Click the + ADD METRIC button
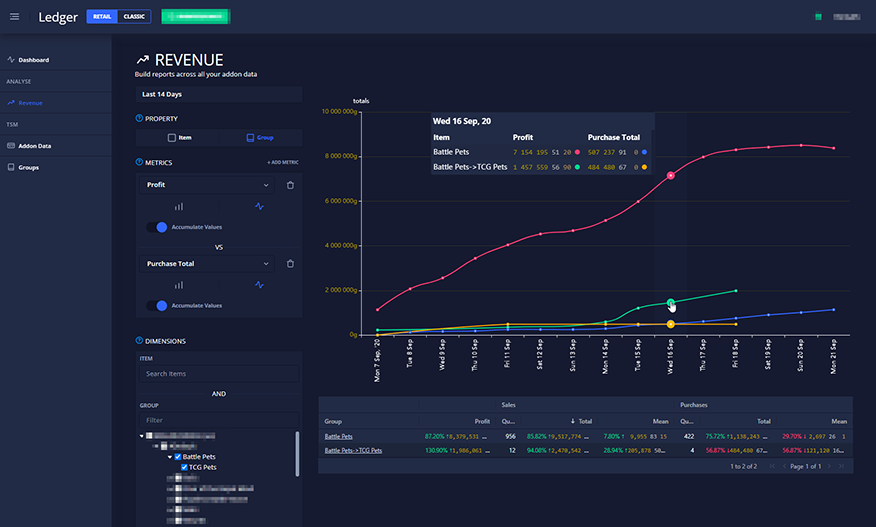876x527 pixels. pyautogui.click(x=283, y=163)
